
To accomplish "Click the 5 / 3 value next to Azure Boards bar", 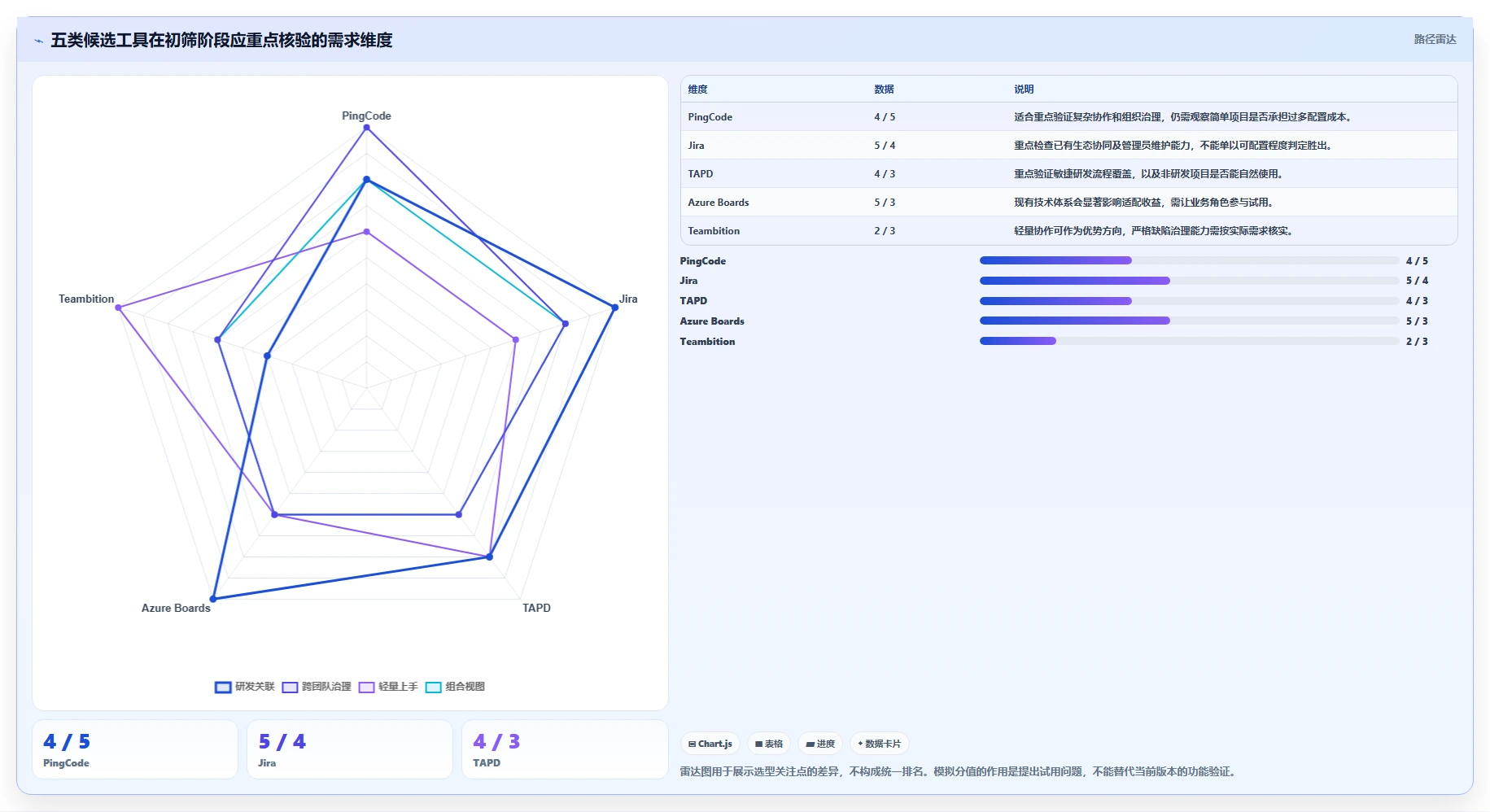I will 1417,321.
